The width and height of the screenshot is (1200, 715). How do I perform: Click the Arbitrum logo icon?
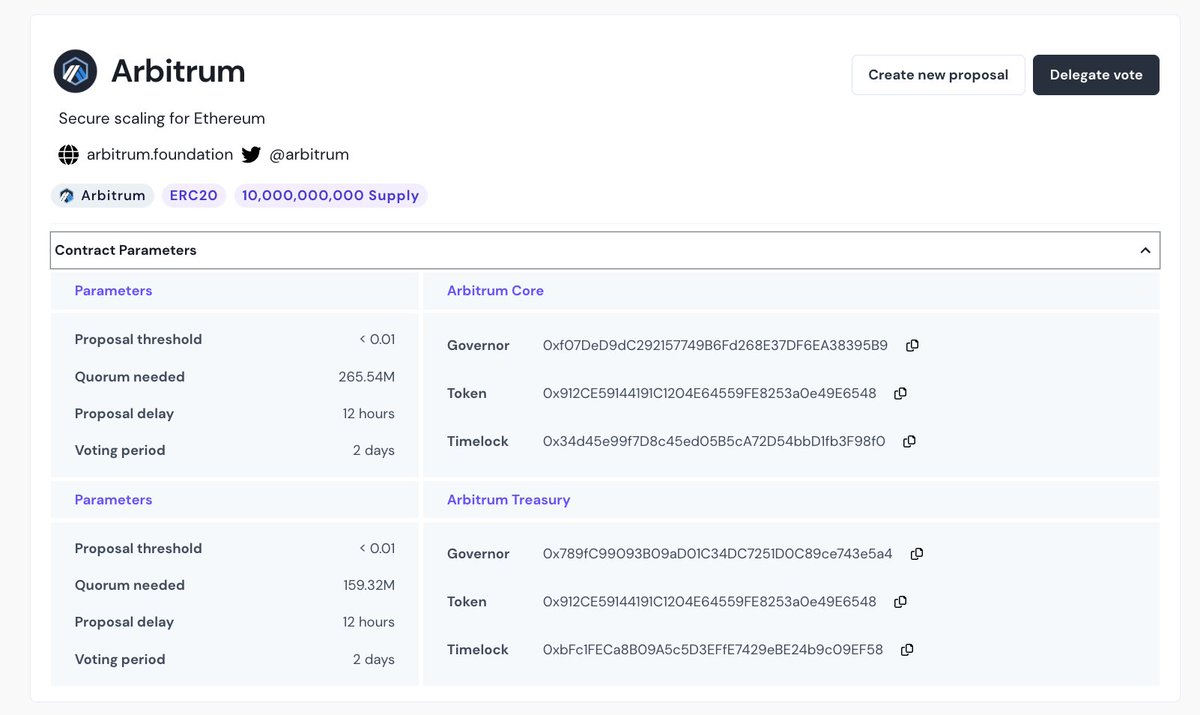pyautogui.click(x=73, y=70)
